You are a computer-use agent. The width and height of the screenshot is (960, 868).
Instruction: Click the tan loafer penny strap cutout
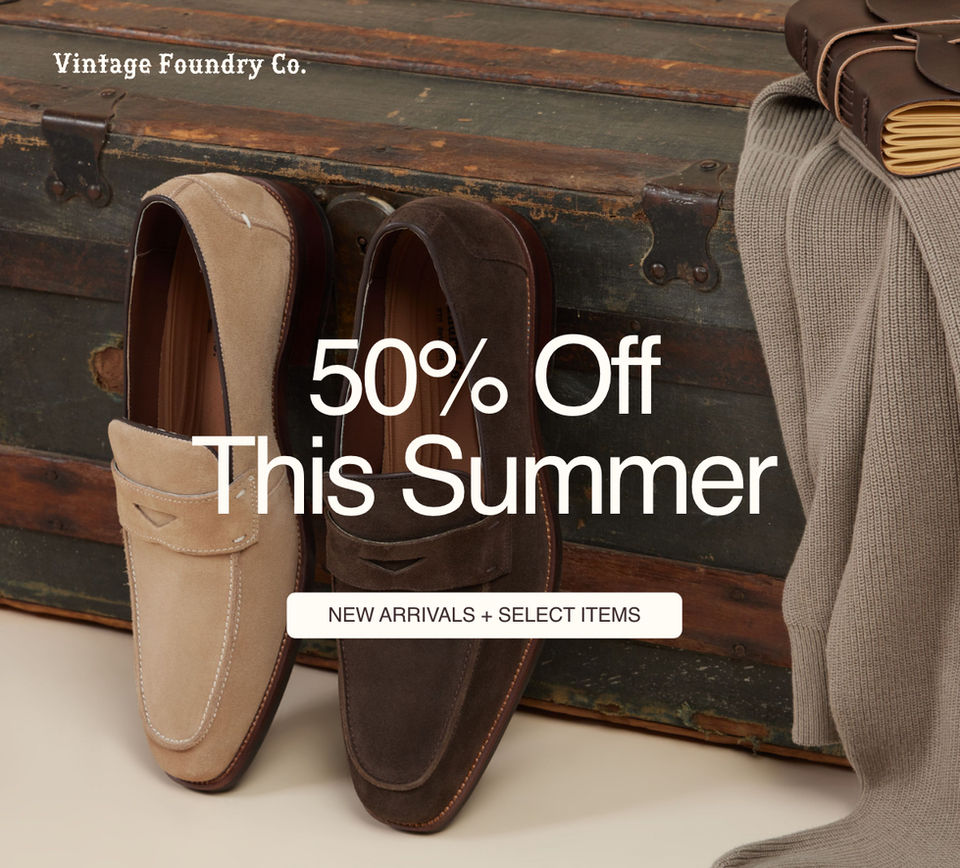click(154, 515)
